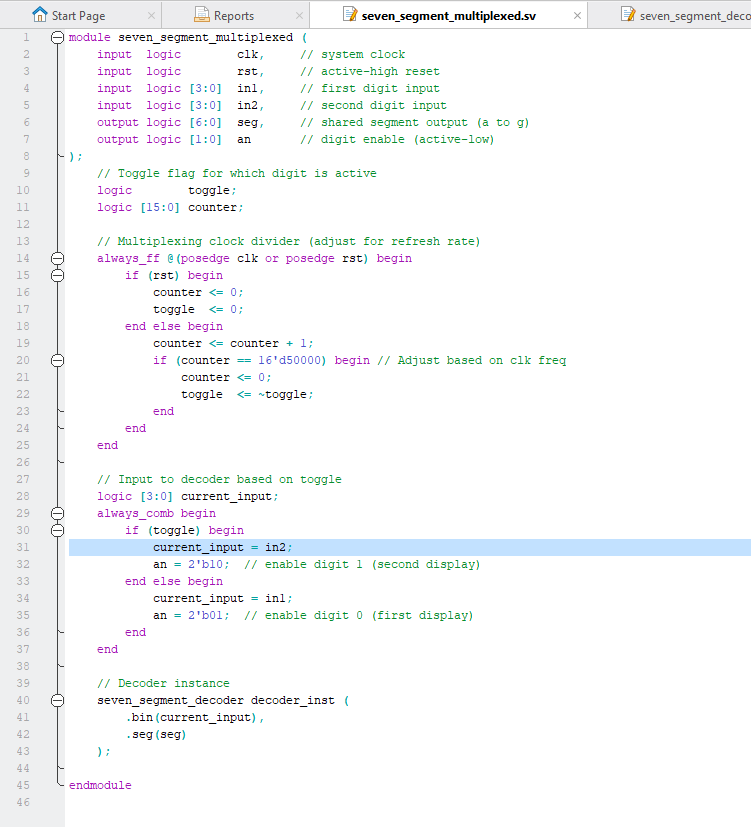Collapse the always_ff block fold marker
751x827 pixels.
(x=57, y=258)
